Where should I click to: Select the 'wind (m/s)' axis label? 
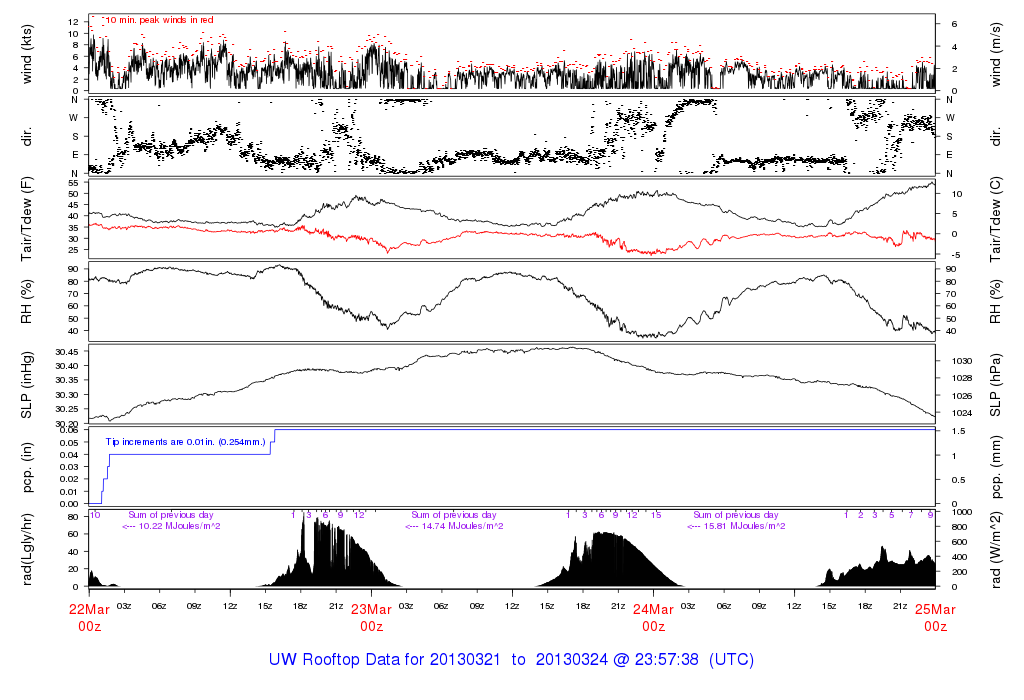(x=995, y=54)
